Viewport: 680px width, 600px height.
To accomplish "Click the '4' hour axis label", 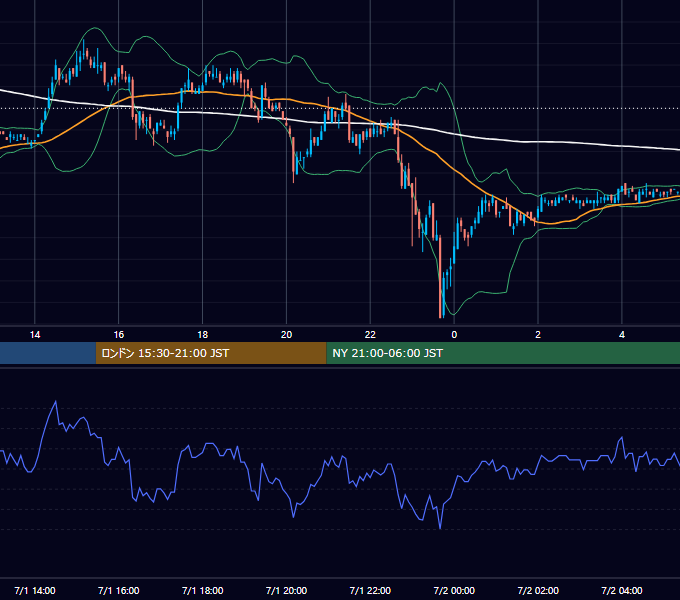I will pos(622,335).
